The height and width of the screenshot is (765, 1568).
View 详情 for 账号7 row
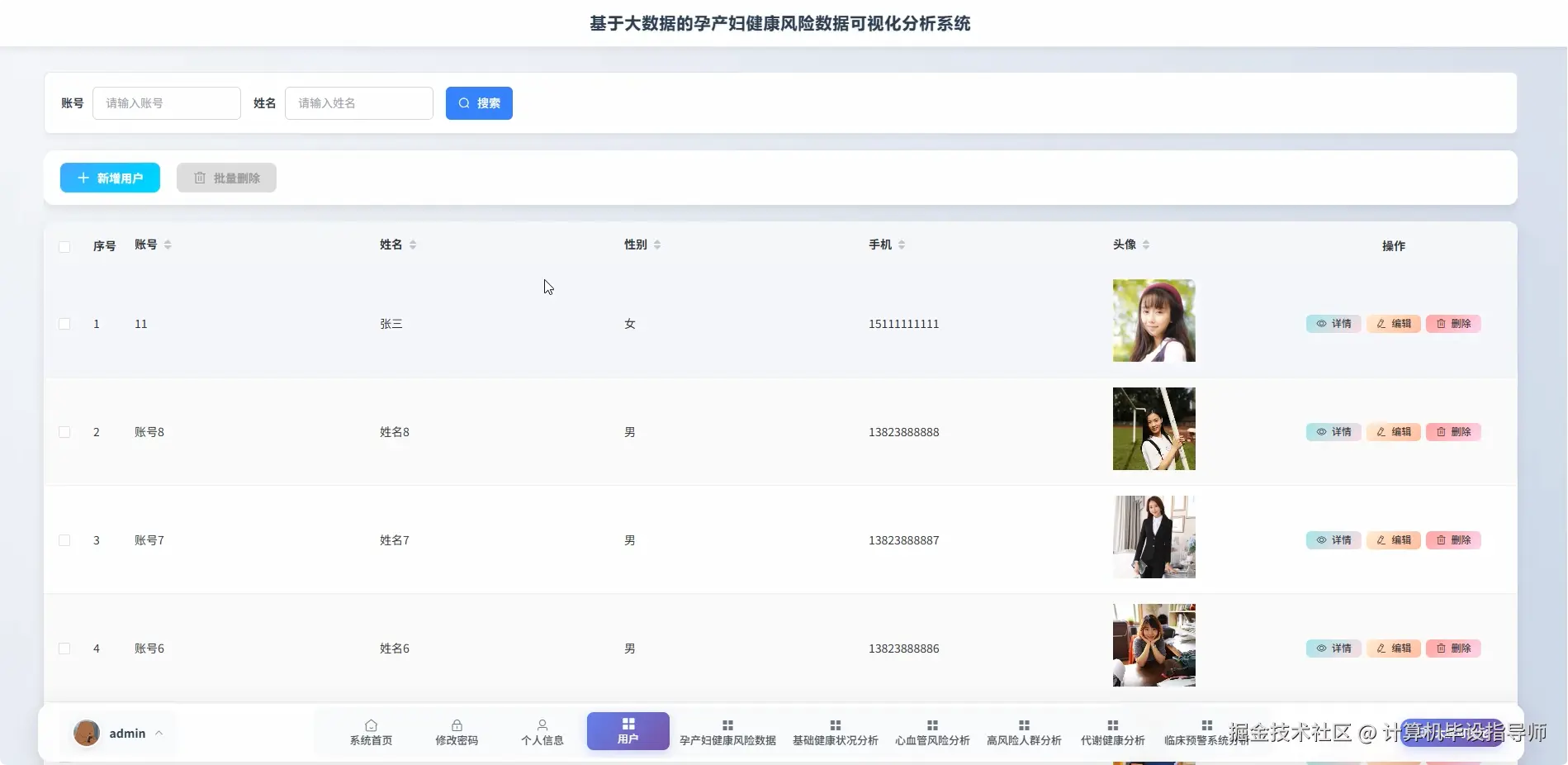coord(1334,540)
